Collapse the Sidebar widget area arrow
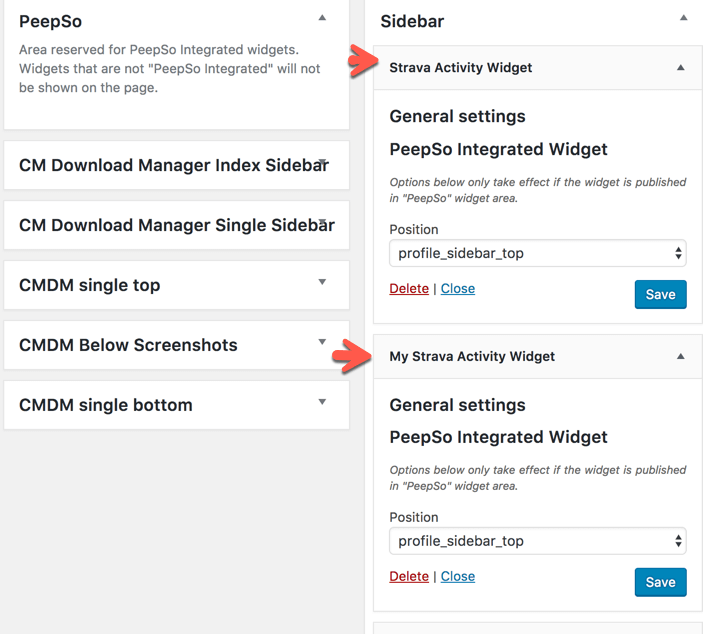Screen dimensions: 703x634 [683, 18]
